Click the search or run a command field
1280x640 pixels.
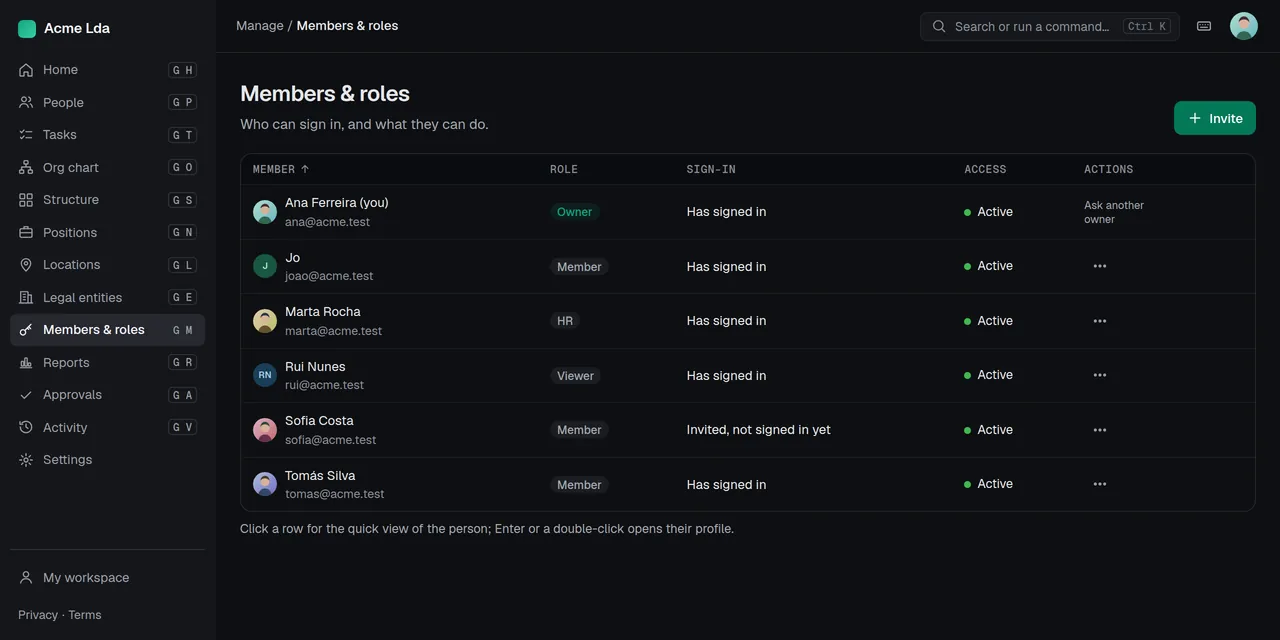[1050, 26]
